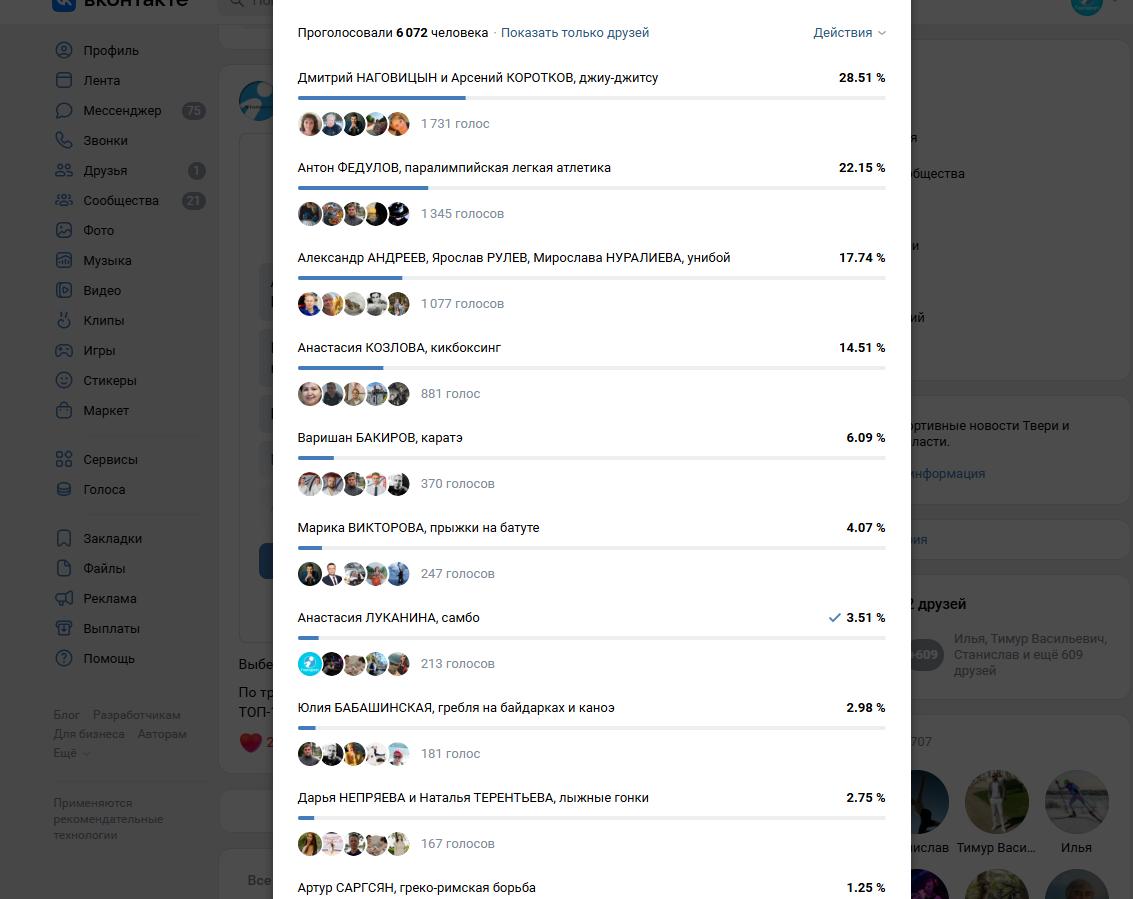1133x899 pixels.
Task: Open the Профиль sidebar icon
Action: (64, 50)
